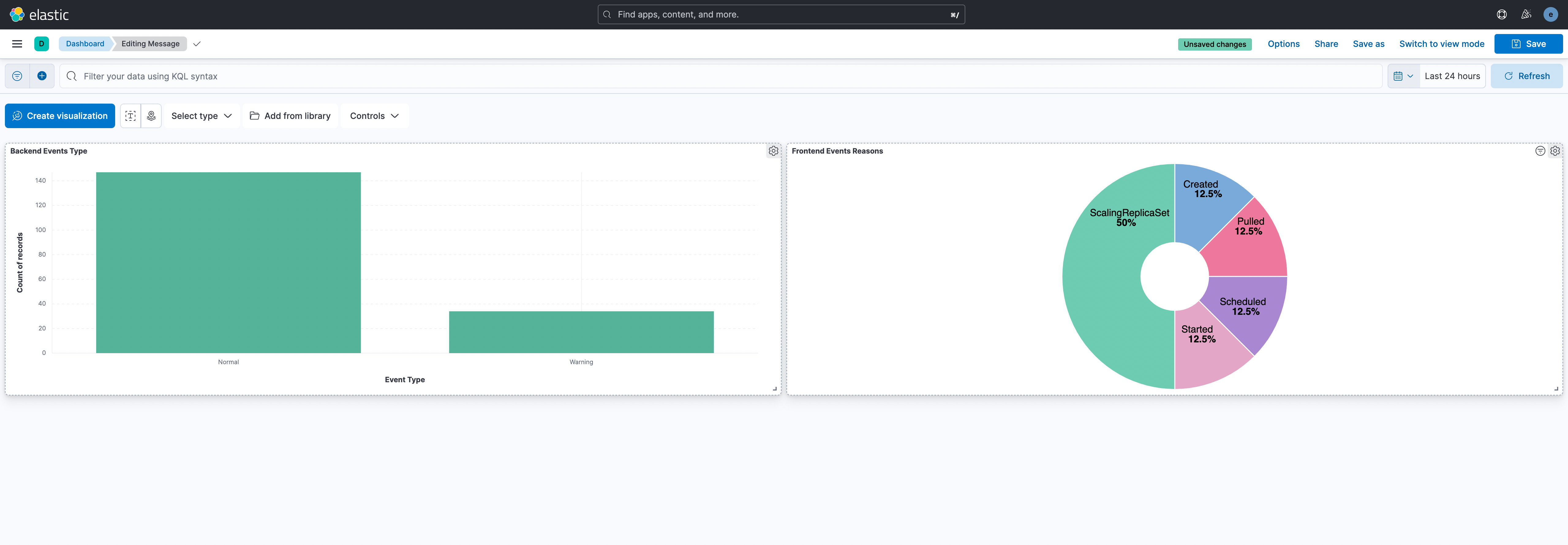
Task: Open panel filters on Frontend Events Reasons
Action: point(1540,151)
